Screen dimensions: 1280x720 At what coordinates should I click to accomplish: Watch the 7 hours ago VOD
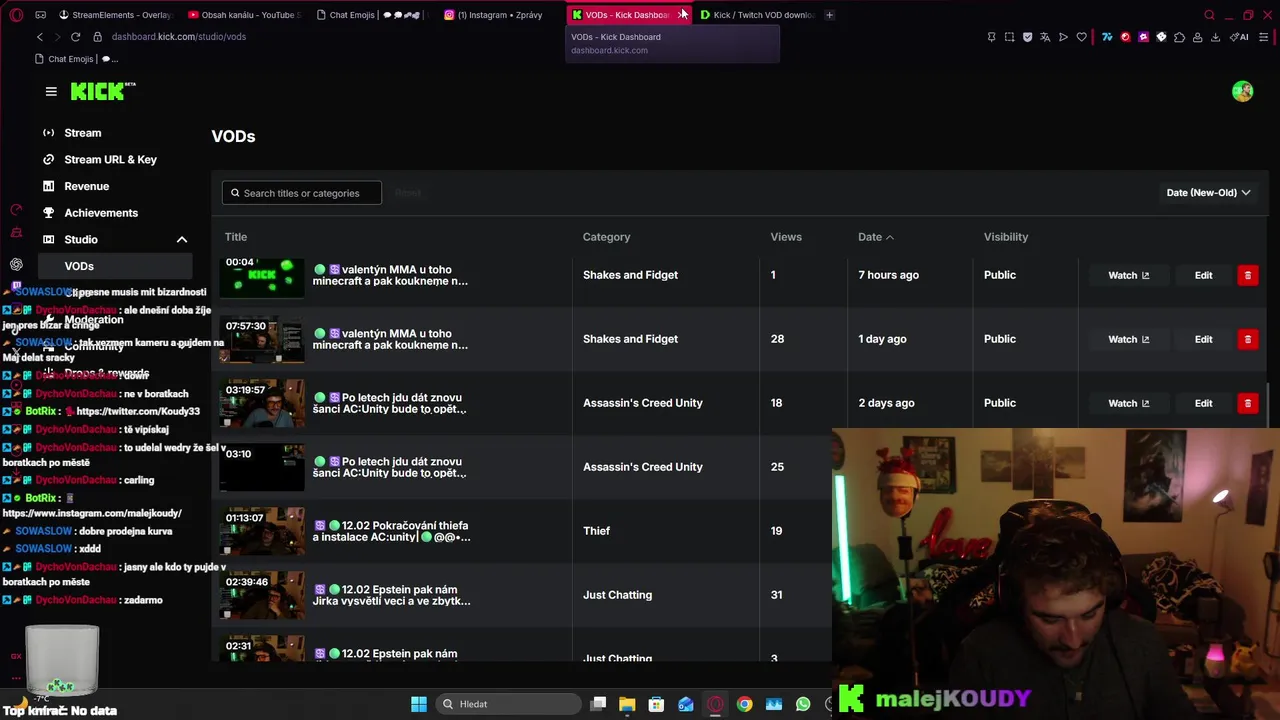tap(1128, 275)
